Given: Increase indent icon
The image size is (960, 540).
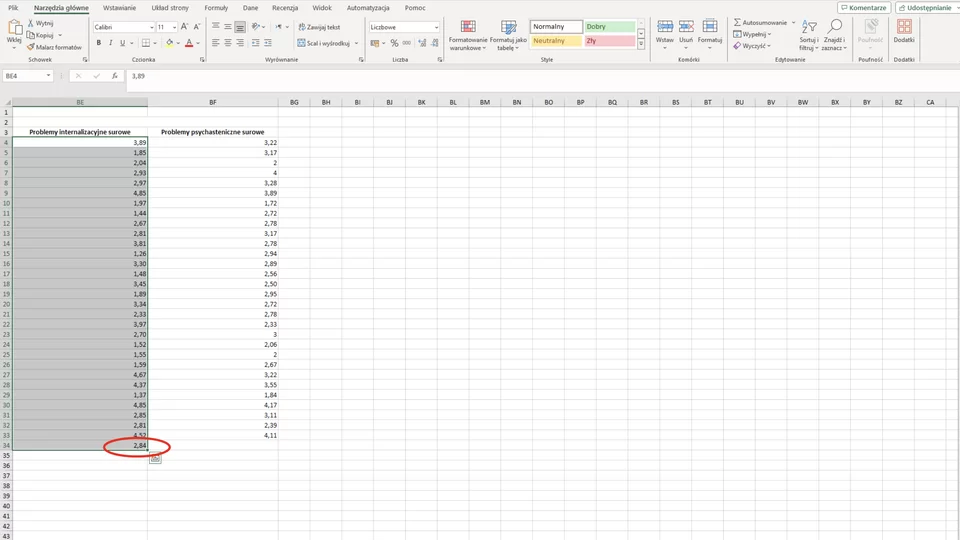Looking at the screenshot, I should click(x=268, y=43).
